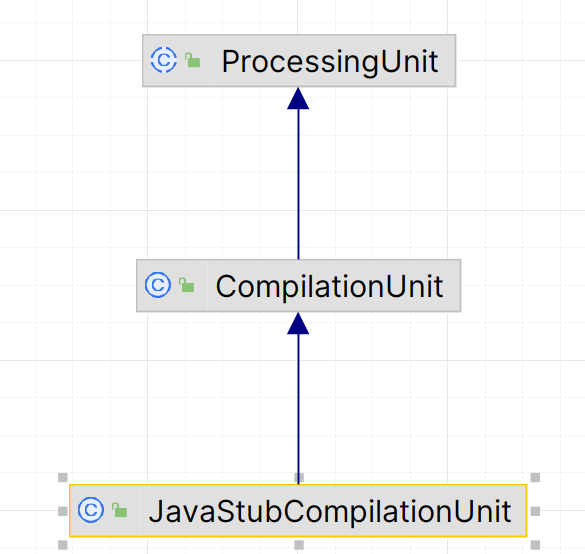Click the top-right selection handle of JavaStubCompilationUnit

coord(535,478)
